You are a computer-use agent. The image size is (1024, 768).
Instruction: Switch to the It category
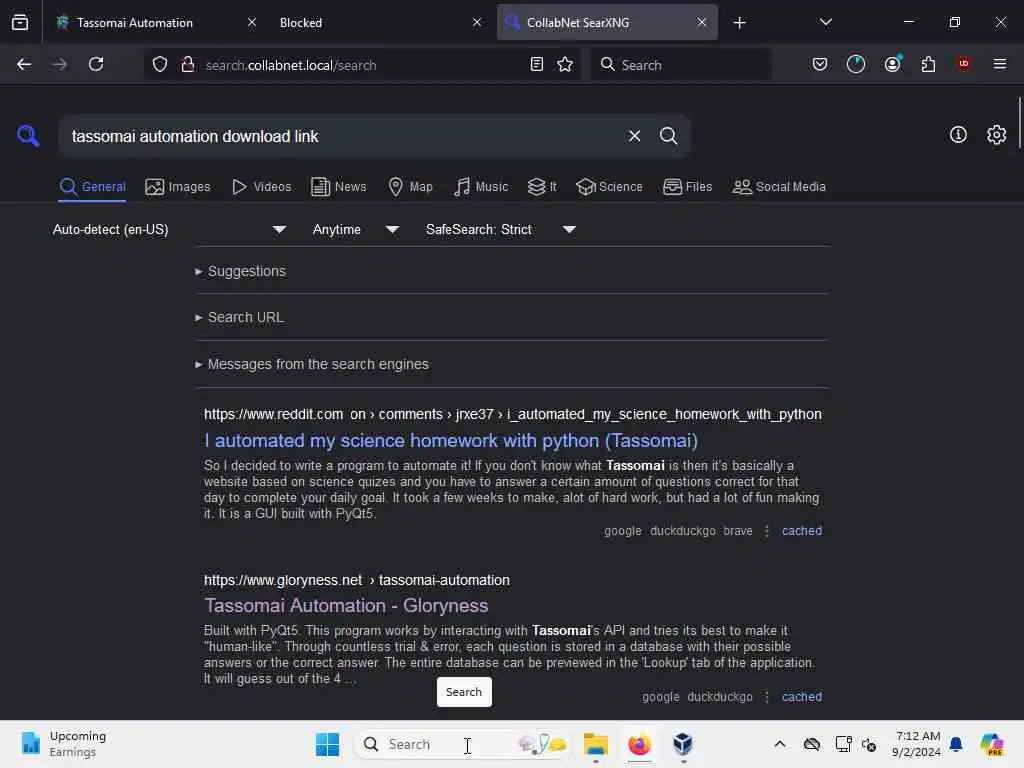click(542, 187)
